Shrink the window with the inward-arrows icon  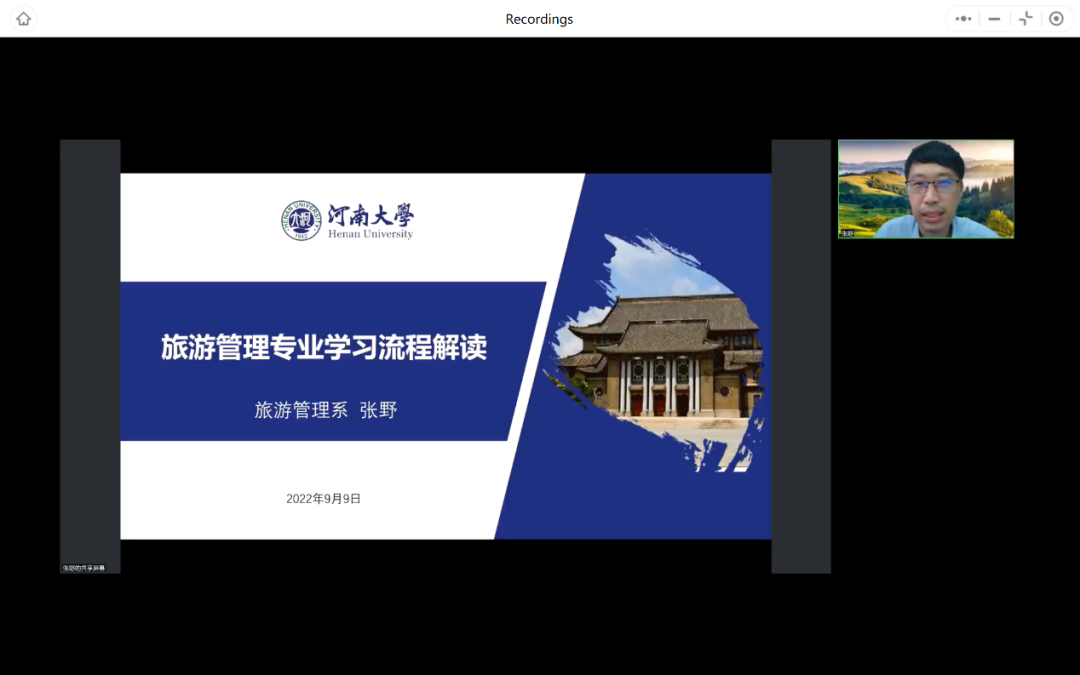[1025, 19]
